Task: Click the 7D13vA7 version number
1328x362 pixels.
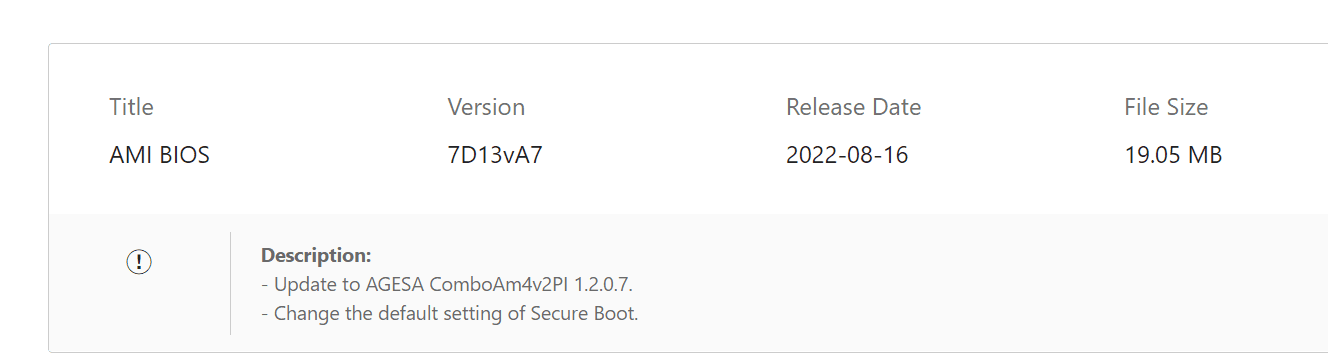Action: pyautogui.click(x=495, y=155)
